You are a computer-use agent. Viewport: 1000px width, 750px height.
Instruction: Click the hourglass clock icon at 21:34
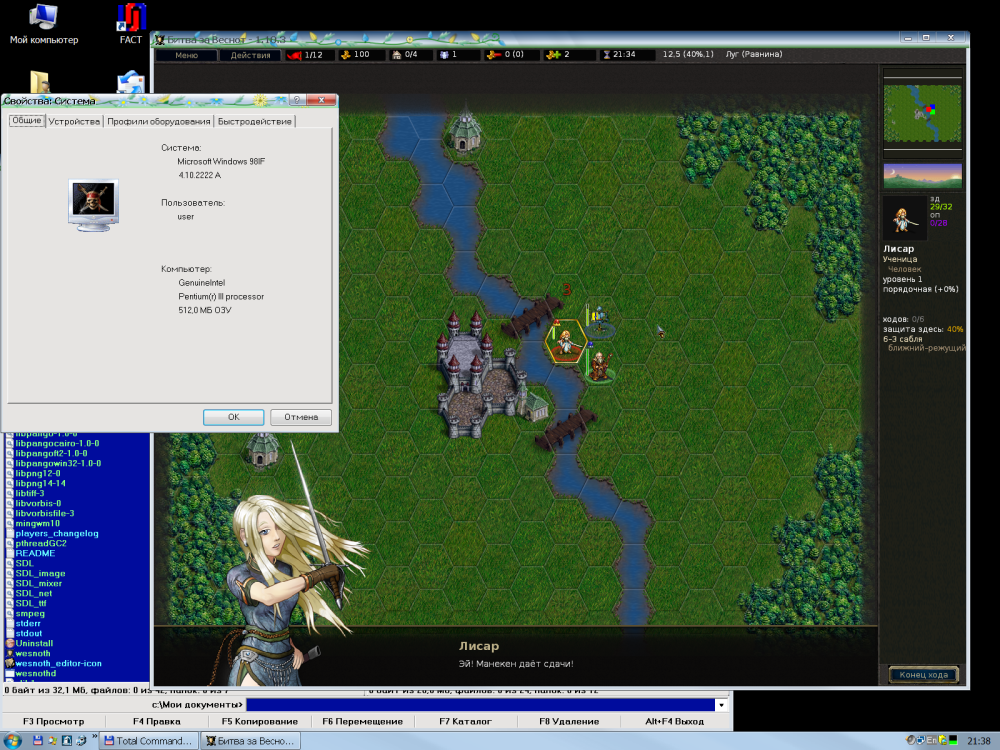coord(607,55)
